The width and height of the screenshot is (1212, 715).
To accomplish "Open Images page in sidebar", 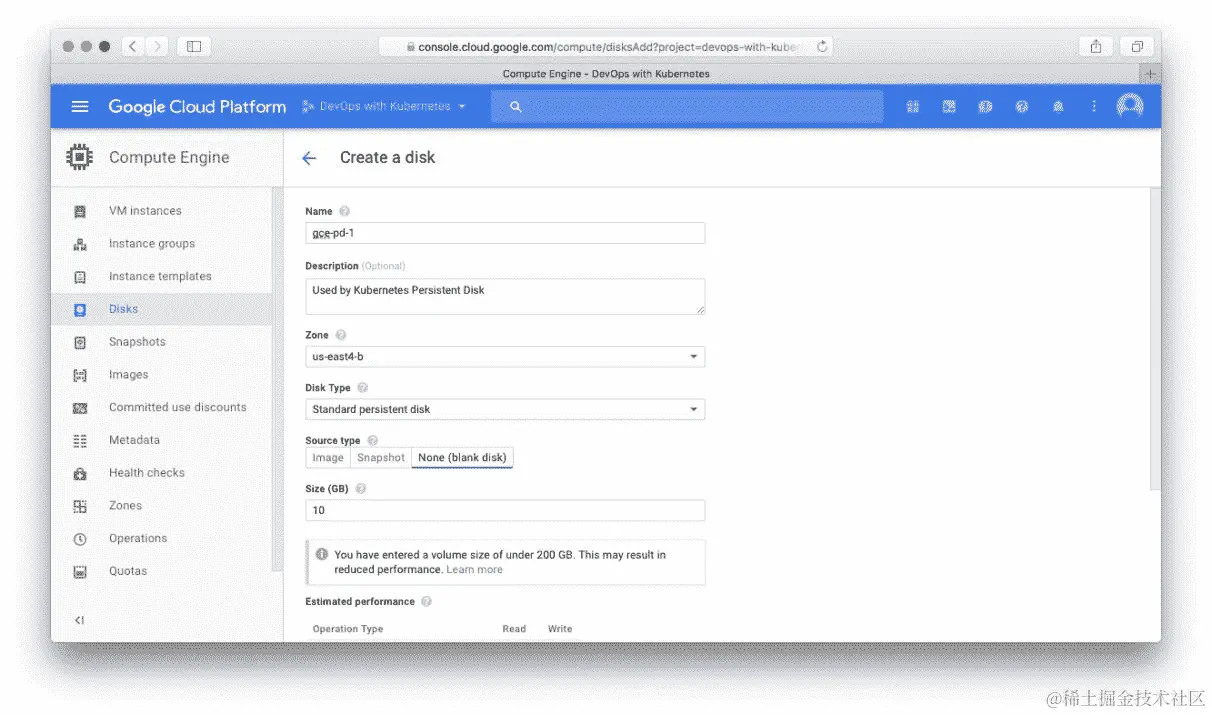I will pyautogui.click(x=128, y=375).
